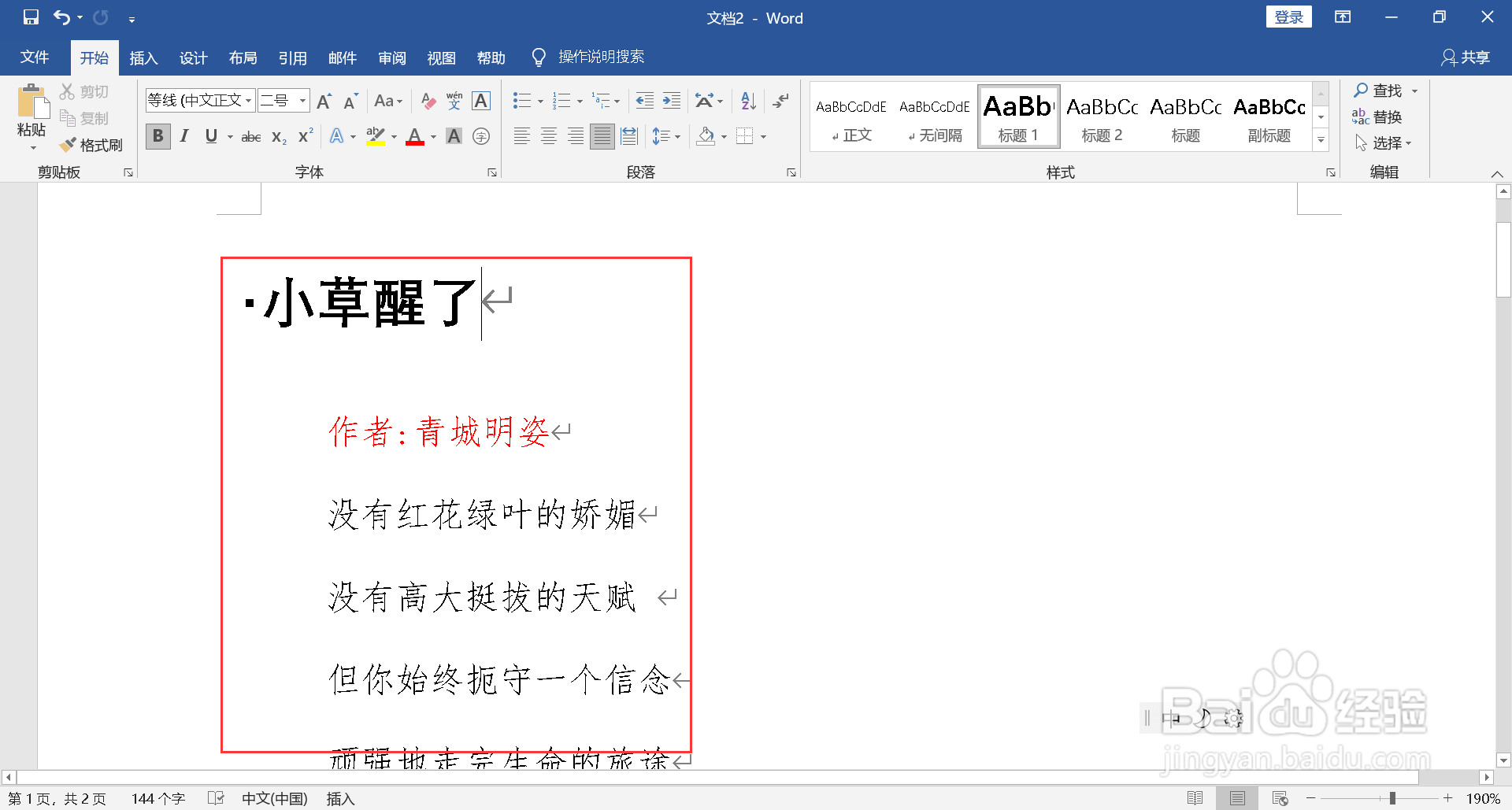Expand line spacing options
Viewport: 1512px width, 810px height.
(x=677, y=137)
